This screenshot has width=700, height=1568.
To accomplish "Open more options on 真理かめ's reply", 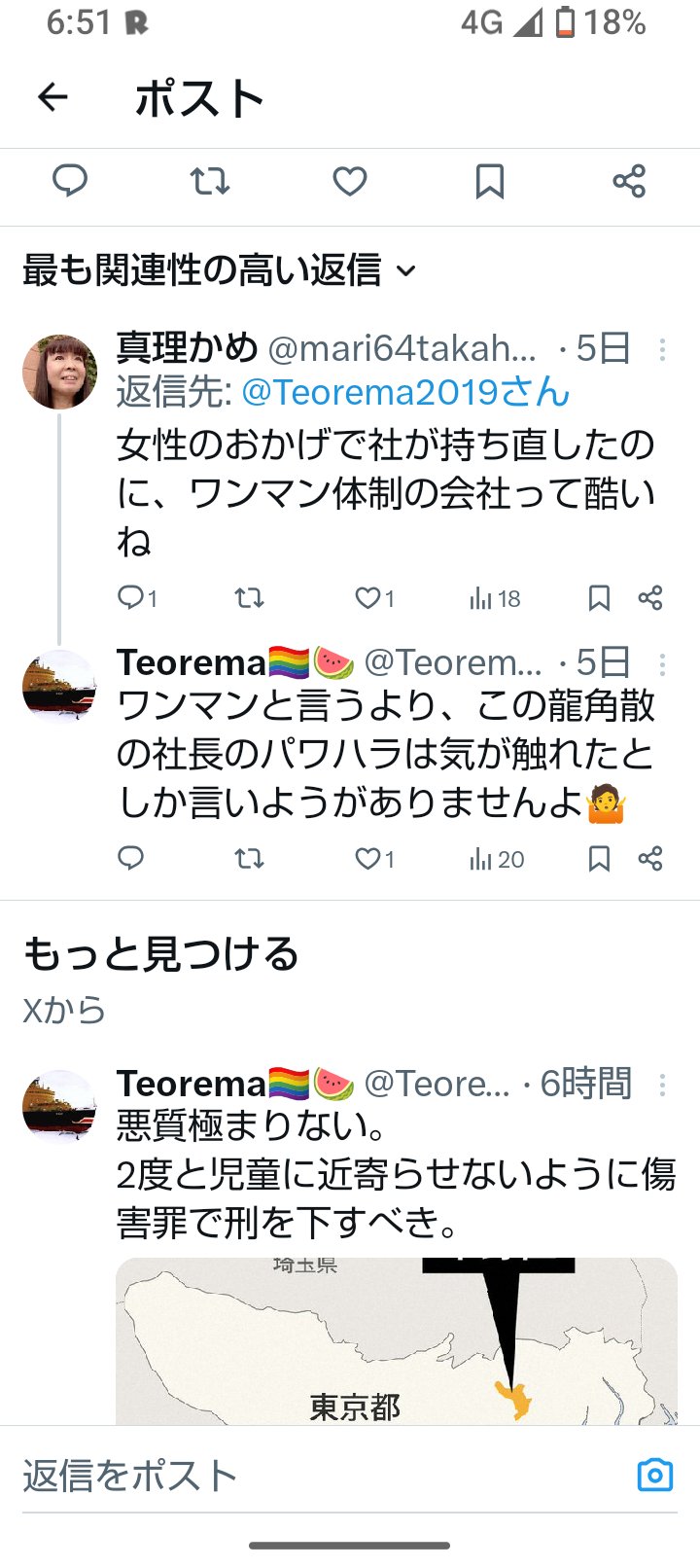I will click(662, 349).
